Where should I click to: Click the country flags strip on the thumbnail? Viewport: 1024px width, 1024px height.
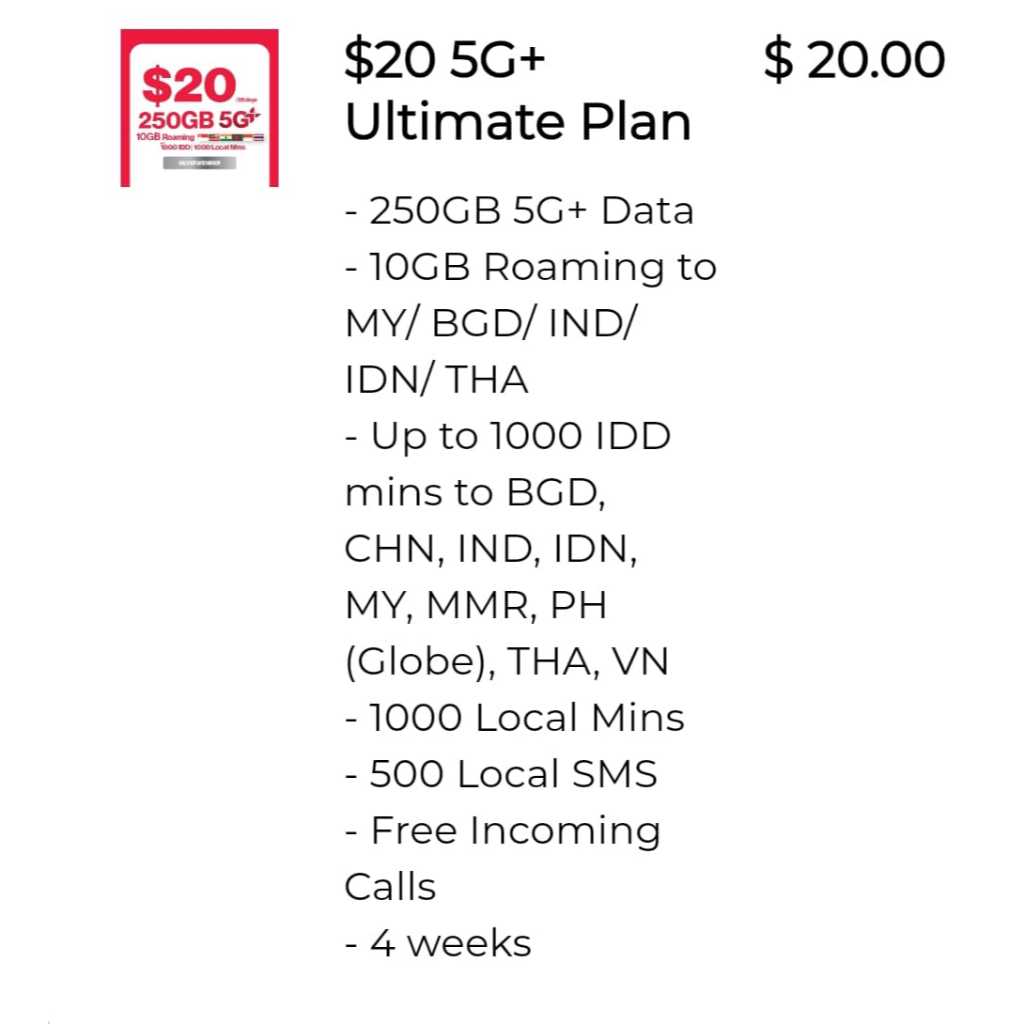point(234,137)
